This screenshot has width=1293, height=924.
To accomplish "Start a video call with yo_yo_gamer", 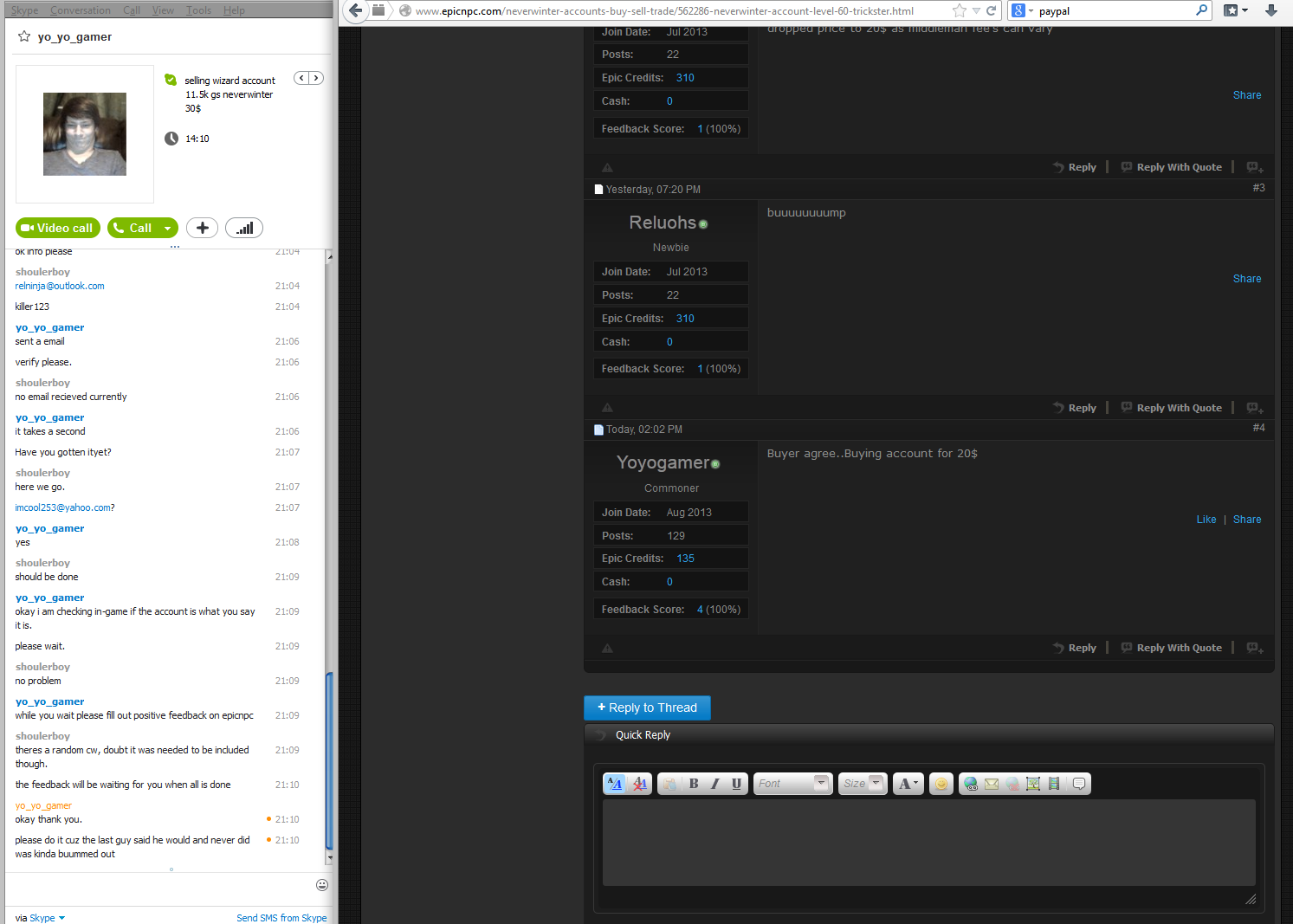I will coord(58,228).
